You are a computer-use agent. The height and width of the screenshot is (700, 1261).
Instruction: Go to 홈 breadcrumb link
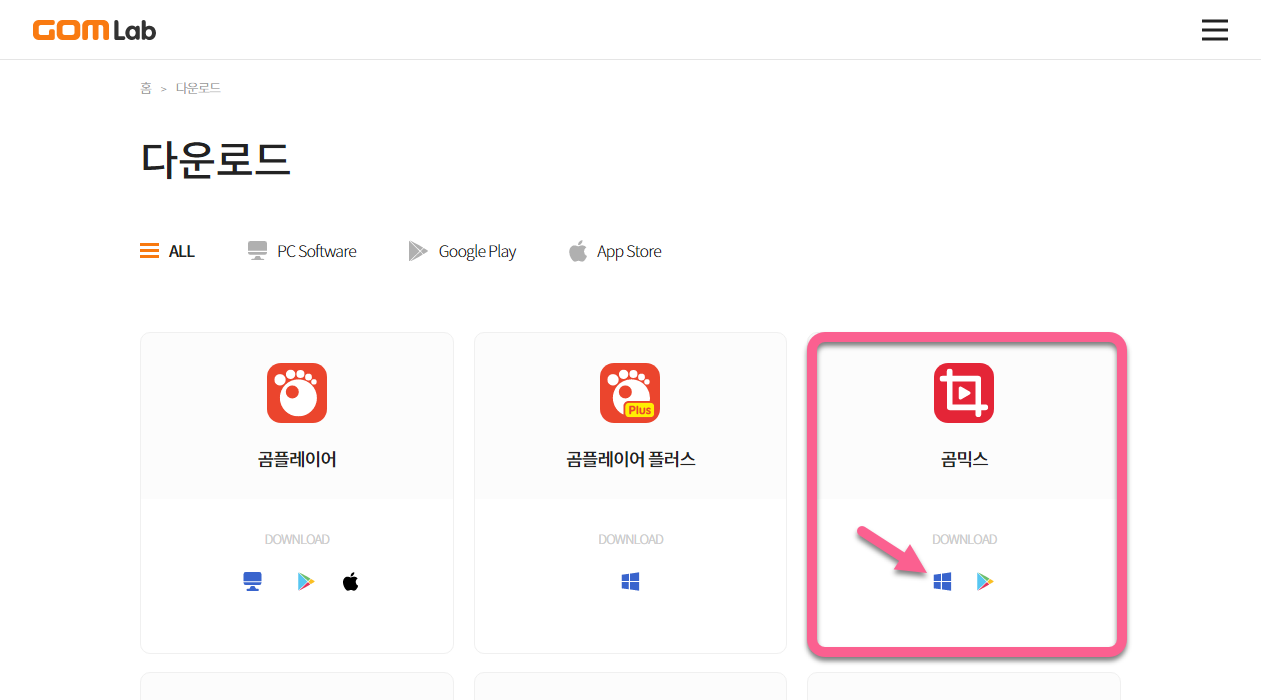click(x=146, y=88)
